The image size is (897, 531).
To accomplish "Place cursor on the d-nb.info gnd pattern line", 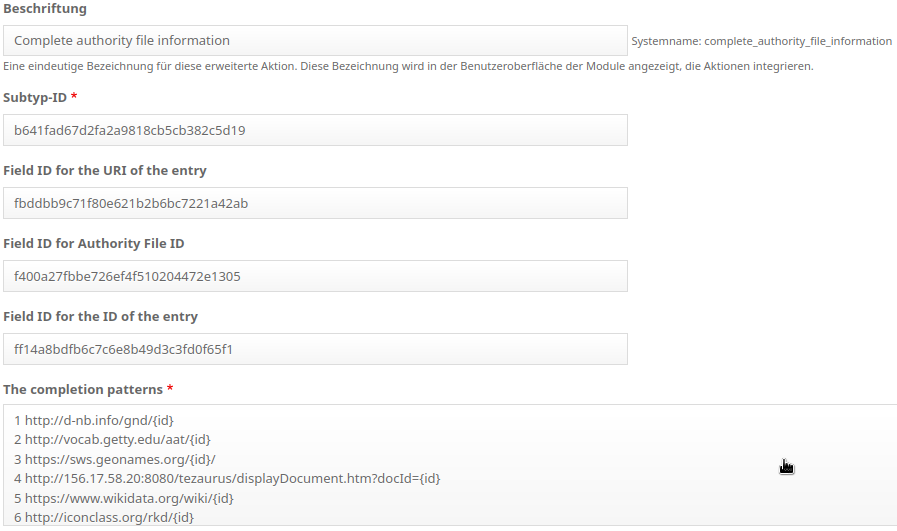I will point(94,421).
